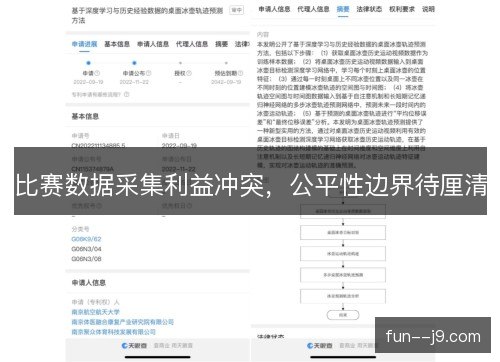Select 代理人信息 tab on right screen
500x362 pixels.
(313, 9)
